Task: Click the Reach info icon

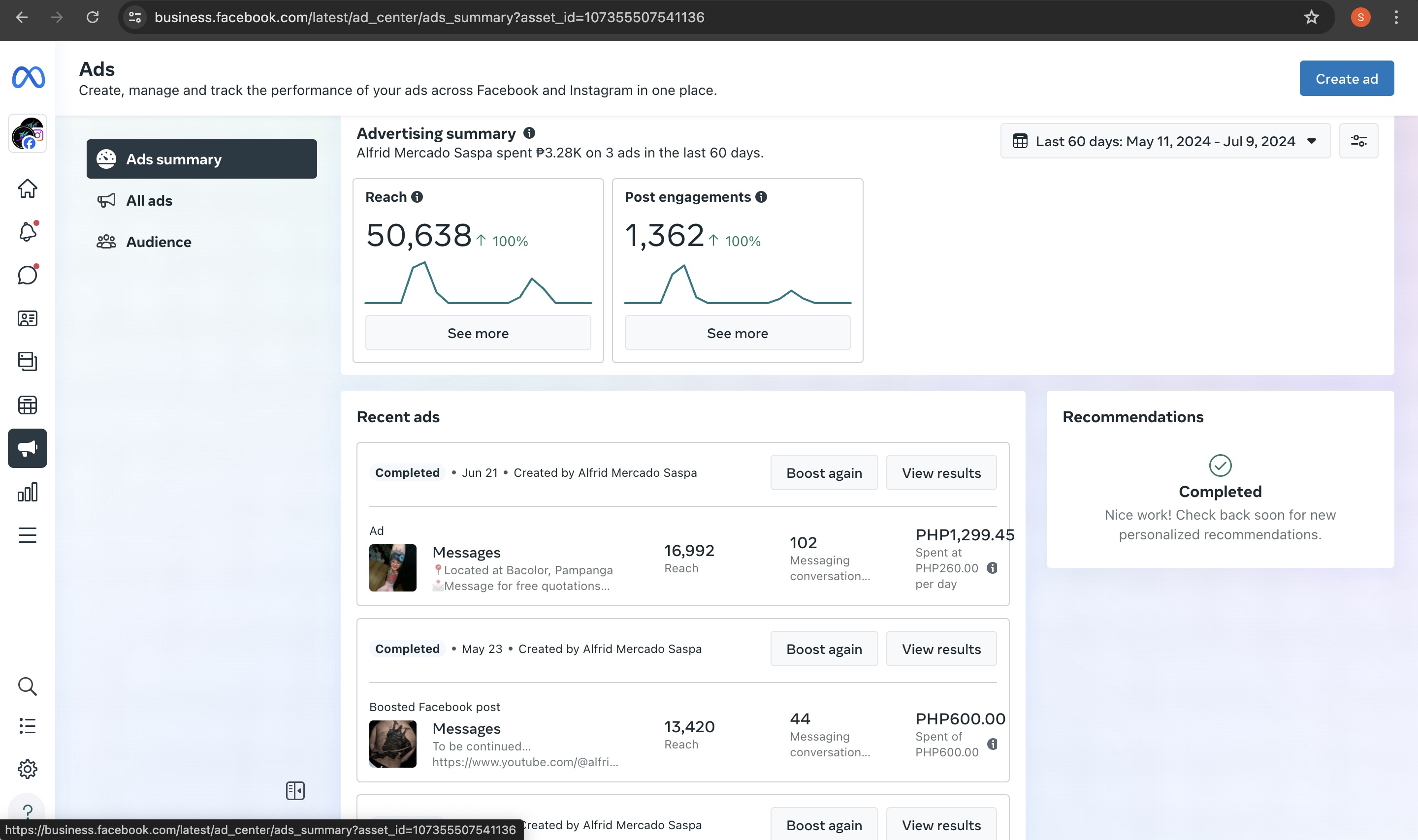Action: tap(418, 197)
